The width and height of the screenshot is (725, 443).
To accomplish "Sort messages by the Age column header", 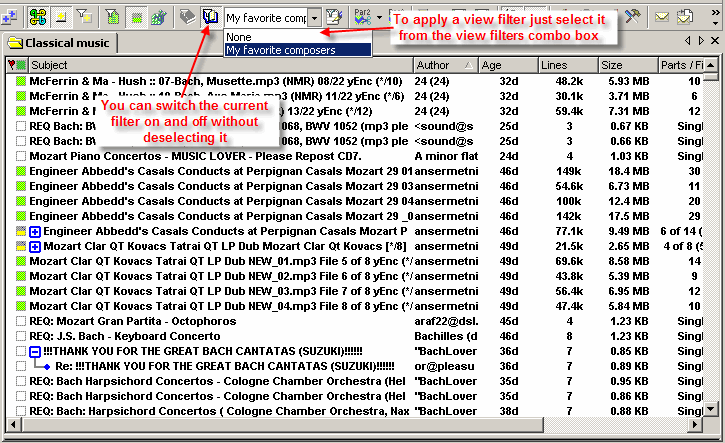I will [x=507, y=65].
